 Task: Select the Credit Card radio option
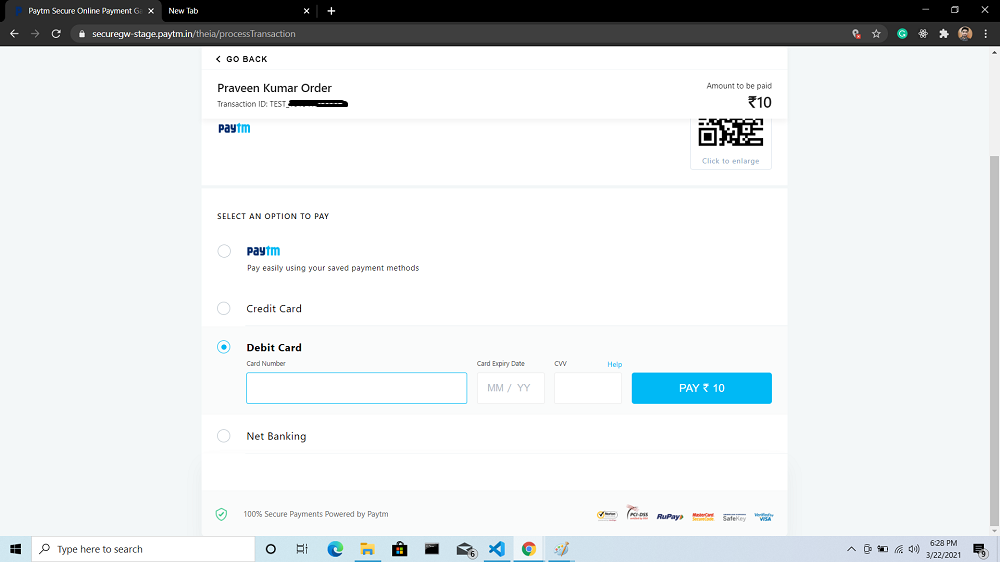(224, 308)
